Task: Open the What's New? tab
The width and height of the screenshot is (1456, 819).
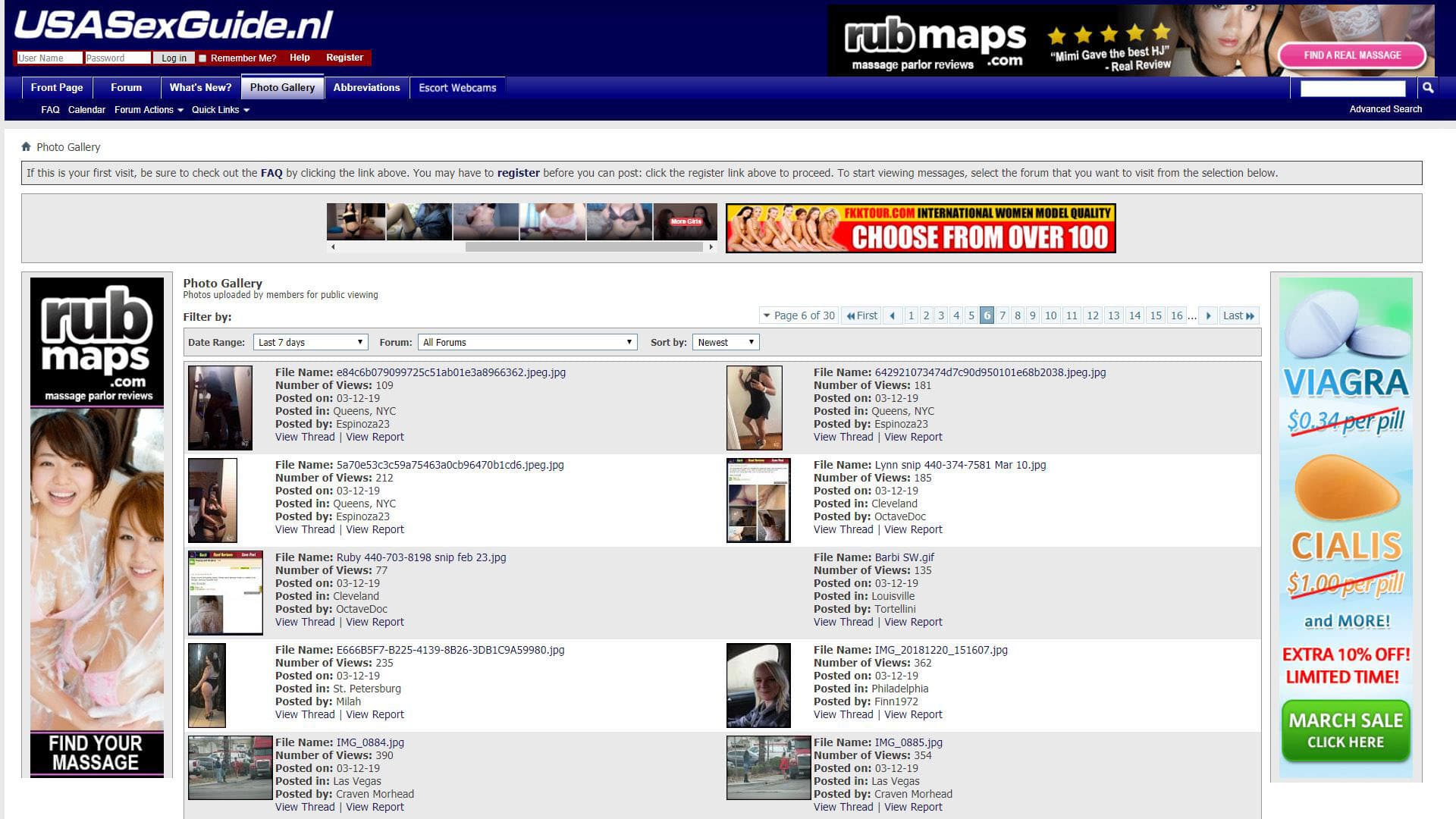Action: point(200,88)
